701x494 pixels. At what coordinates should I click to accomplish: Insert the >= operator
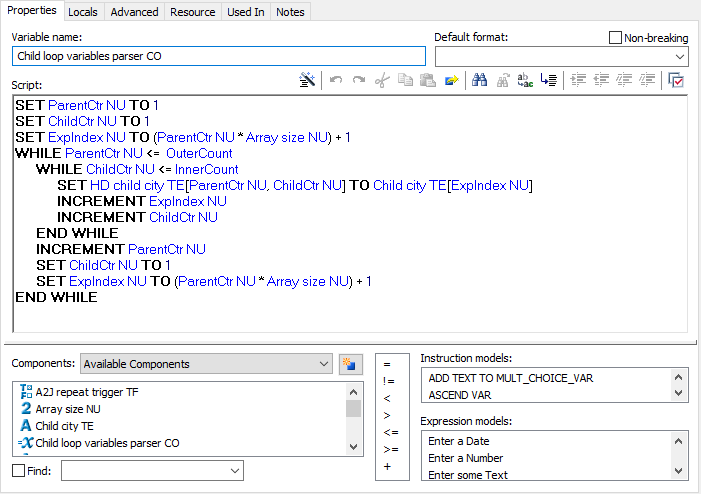391,449
